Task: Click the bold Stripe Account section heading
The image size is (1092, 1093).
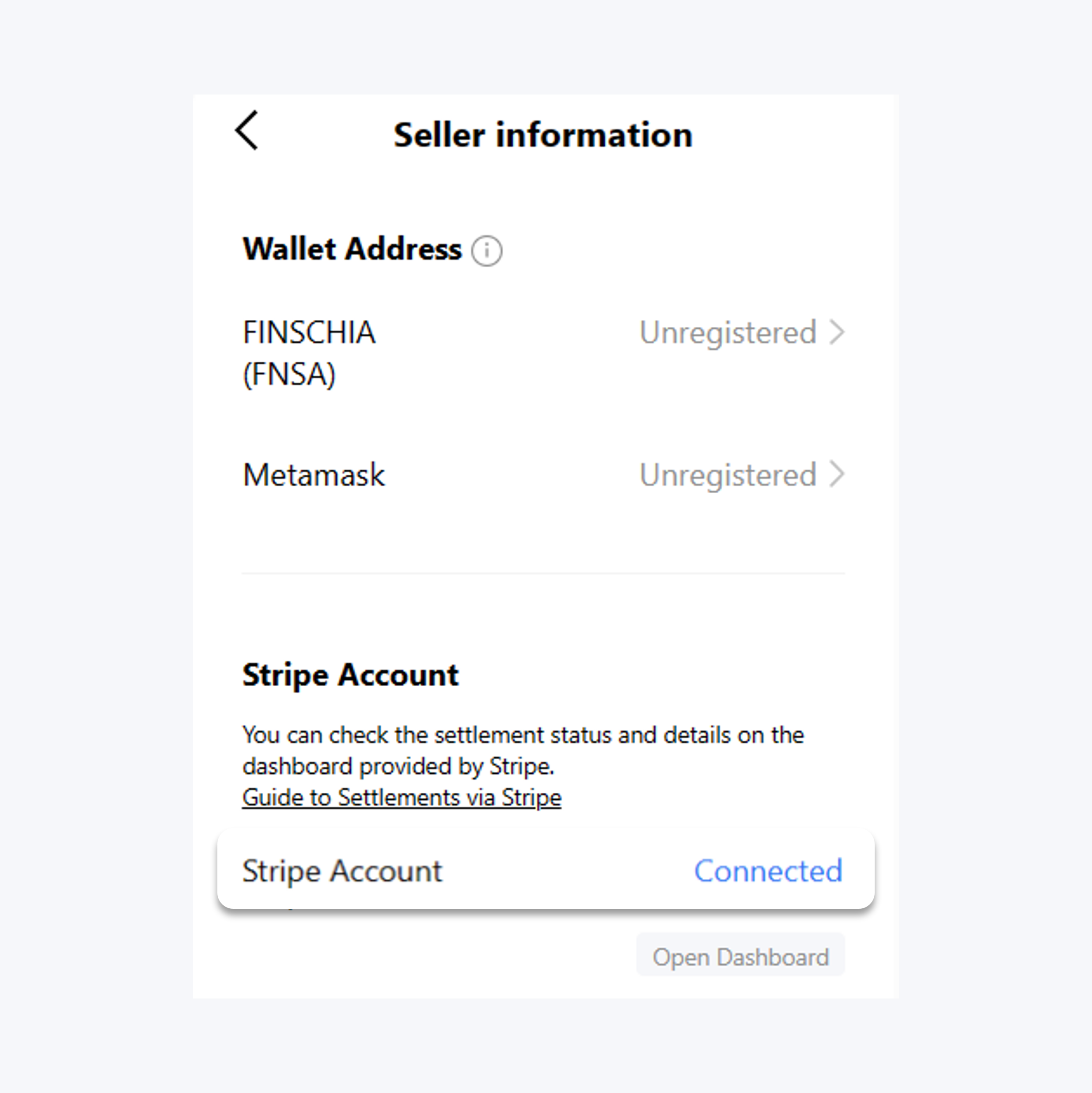Action: pyautogui.click(x=350, y=674)
